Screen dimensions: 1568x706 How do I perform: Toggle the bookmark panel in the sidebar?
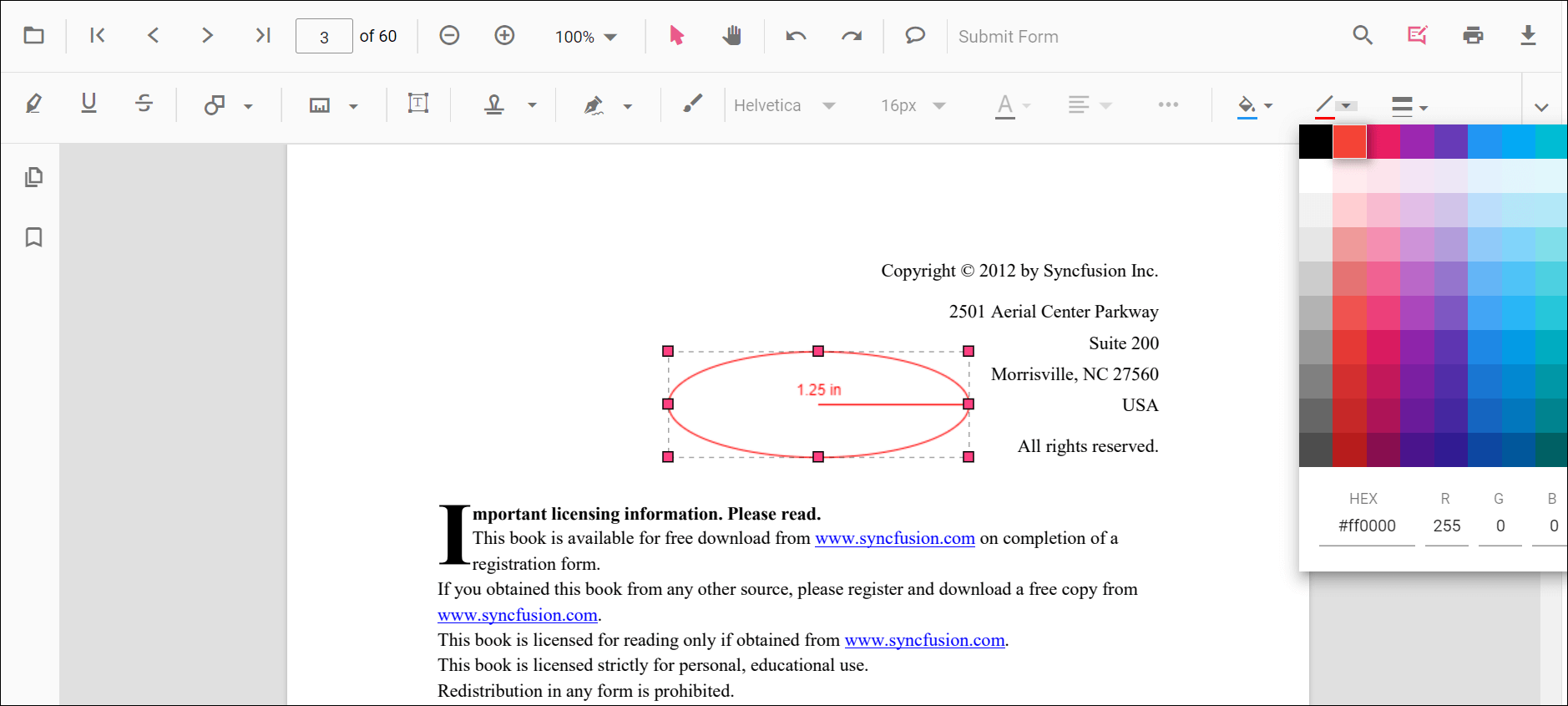click(x=33, y=237)
